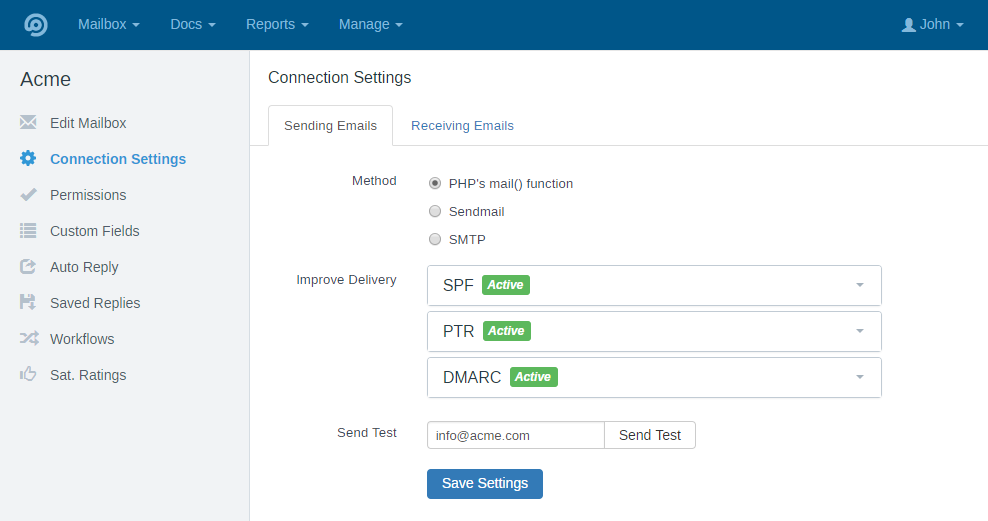
Task: Switch to the Receiving Emails tab
Action: 462,125
